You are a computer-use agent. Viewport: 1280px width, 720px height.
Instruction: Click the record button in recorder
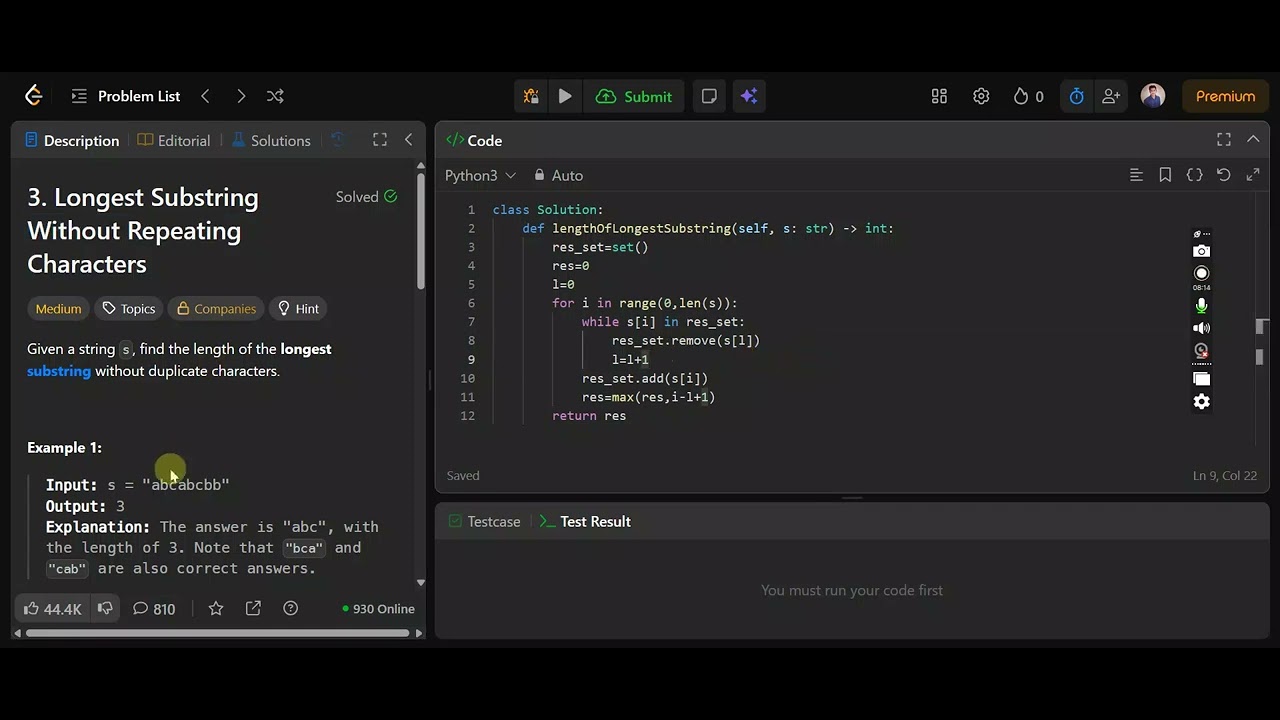click(1202, 273)
